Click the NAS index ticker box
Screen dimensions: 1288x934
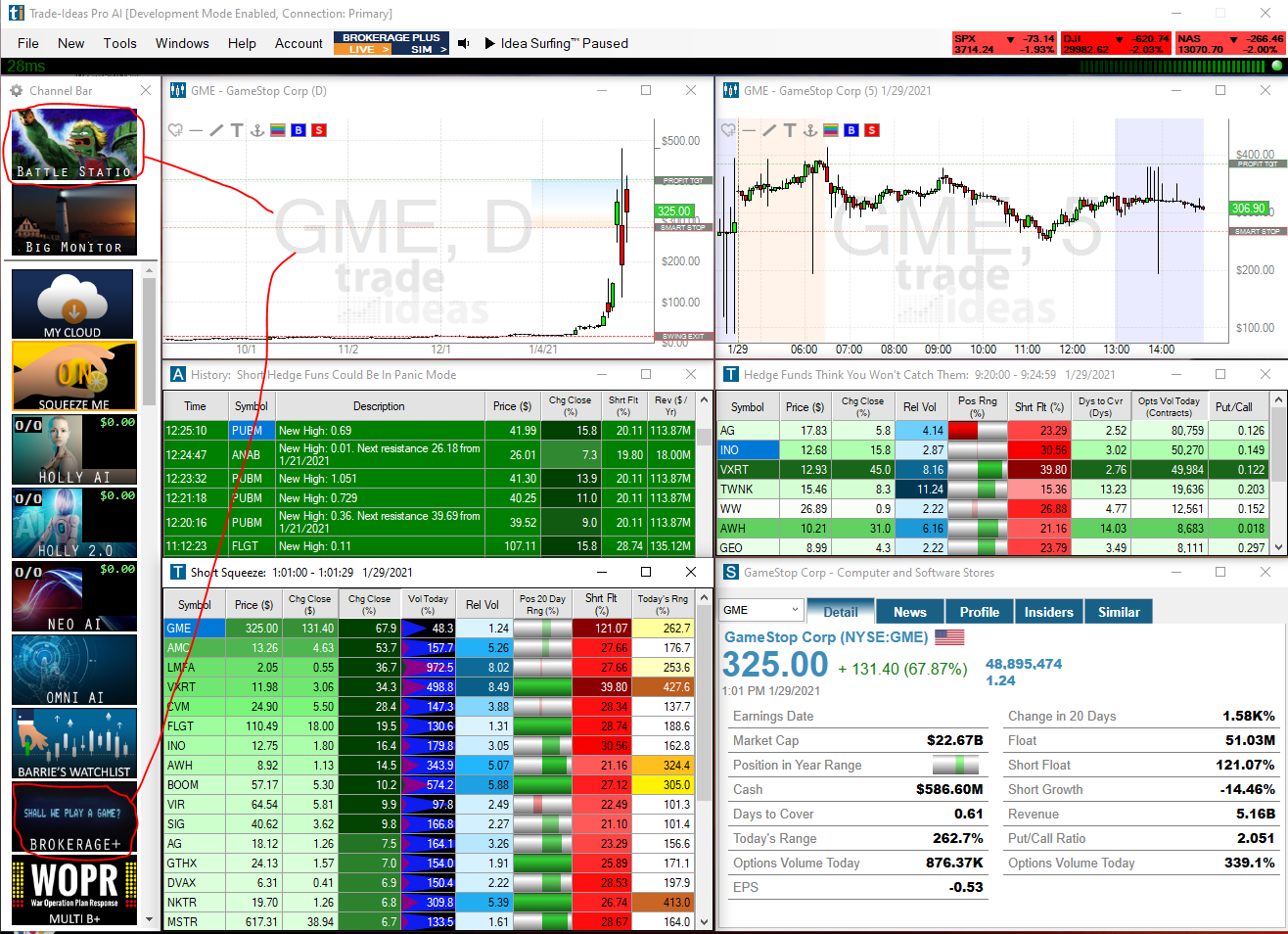1230,44
